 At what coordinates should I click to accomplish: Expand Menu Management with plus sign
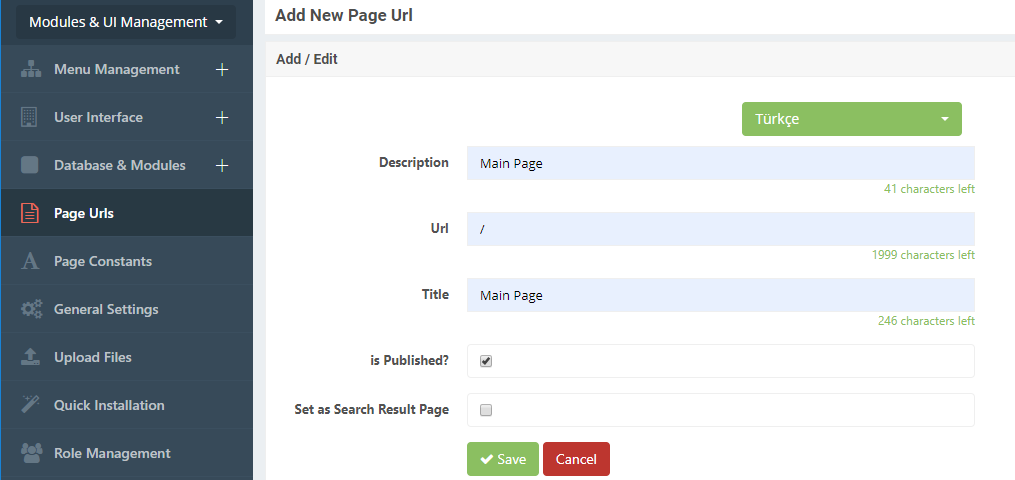222,69
